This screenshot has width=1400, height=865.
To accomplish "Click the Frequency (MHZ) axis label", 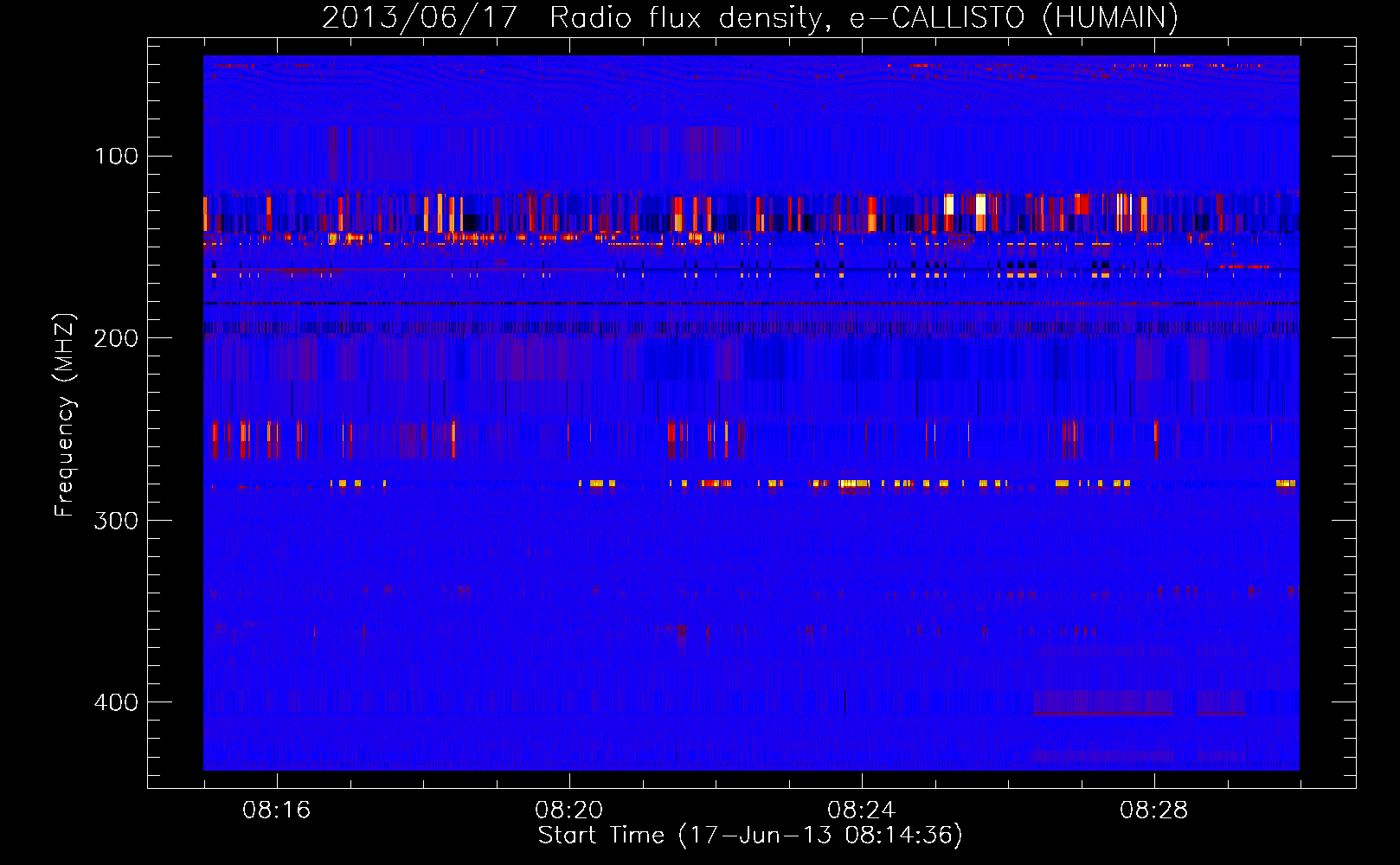I will [65, 415].
